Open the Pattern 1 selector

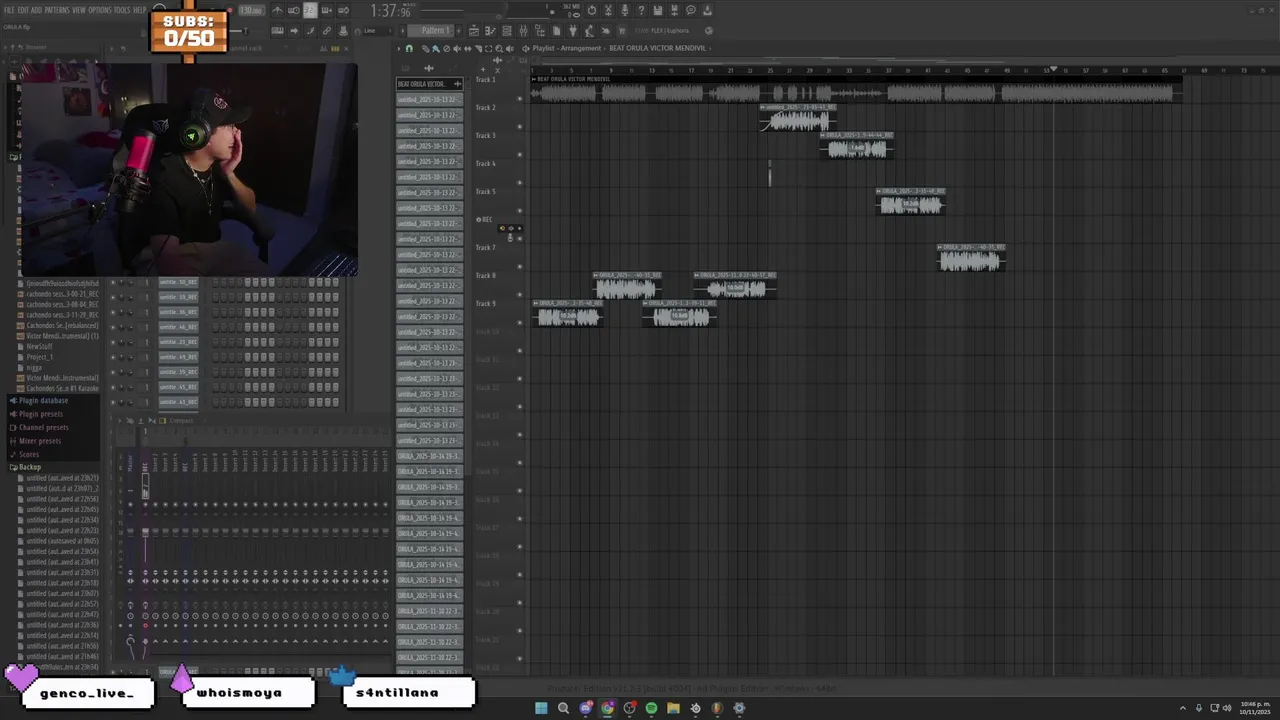click(430, 30)
